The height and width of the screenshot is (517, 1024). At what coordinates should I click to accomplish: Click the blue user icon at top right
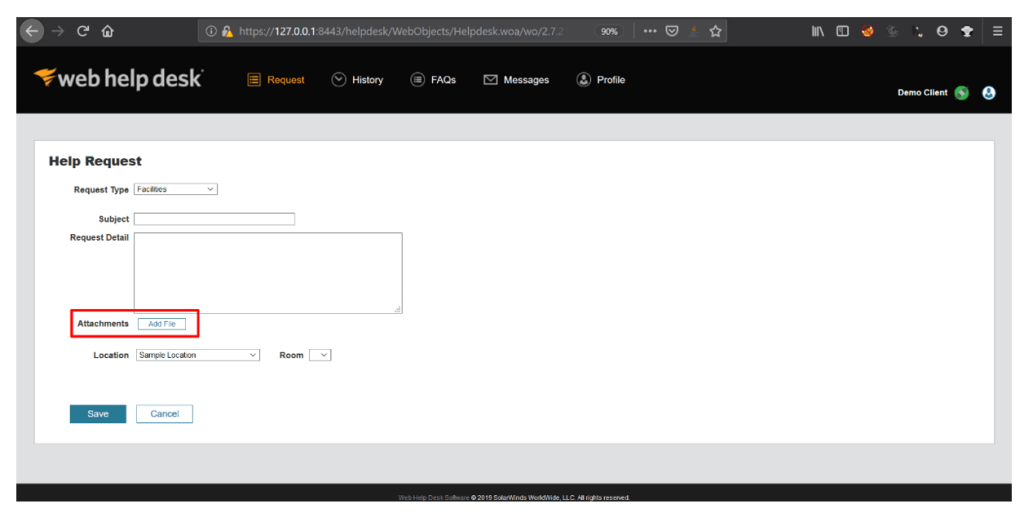(x=989, y=93)
